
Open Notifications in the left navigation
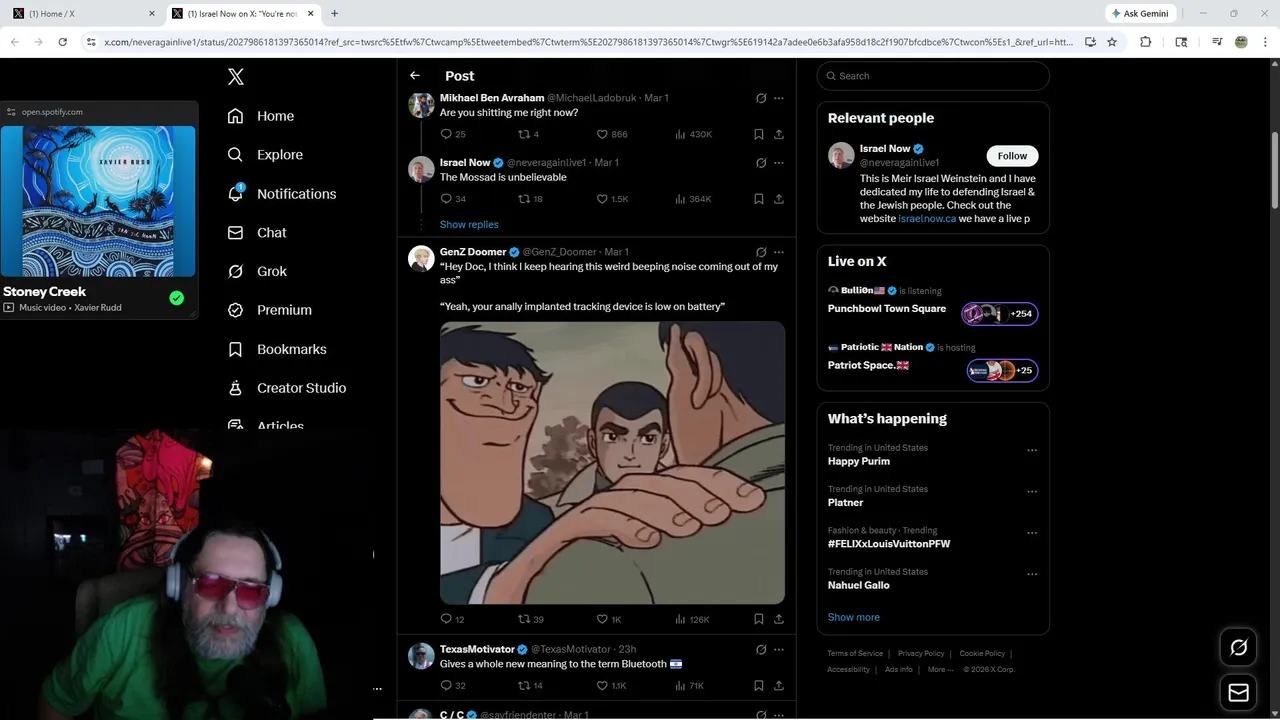[282, 194]
